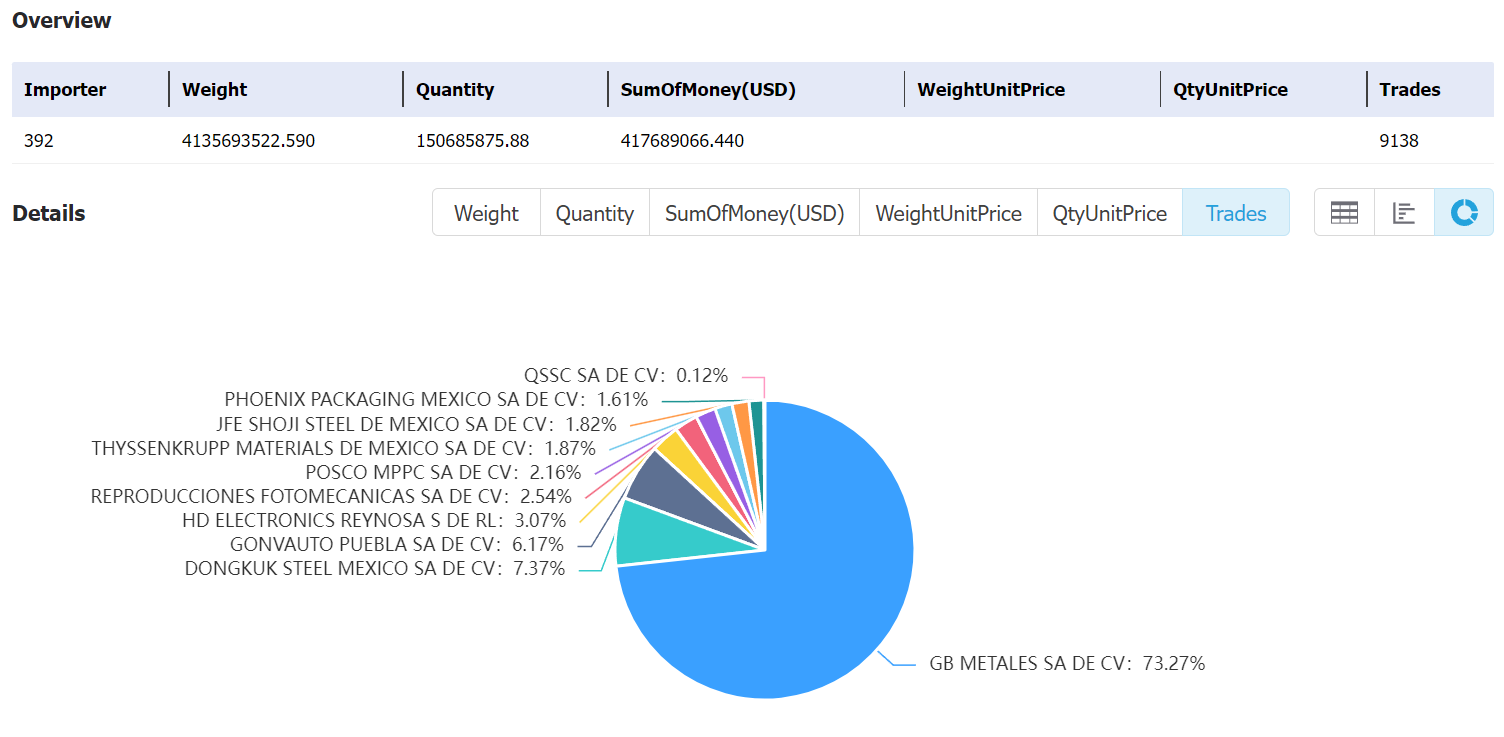Open the Weight details tab

486,213
